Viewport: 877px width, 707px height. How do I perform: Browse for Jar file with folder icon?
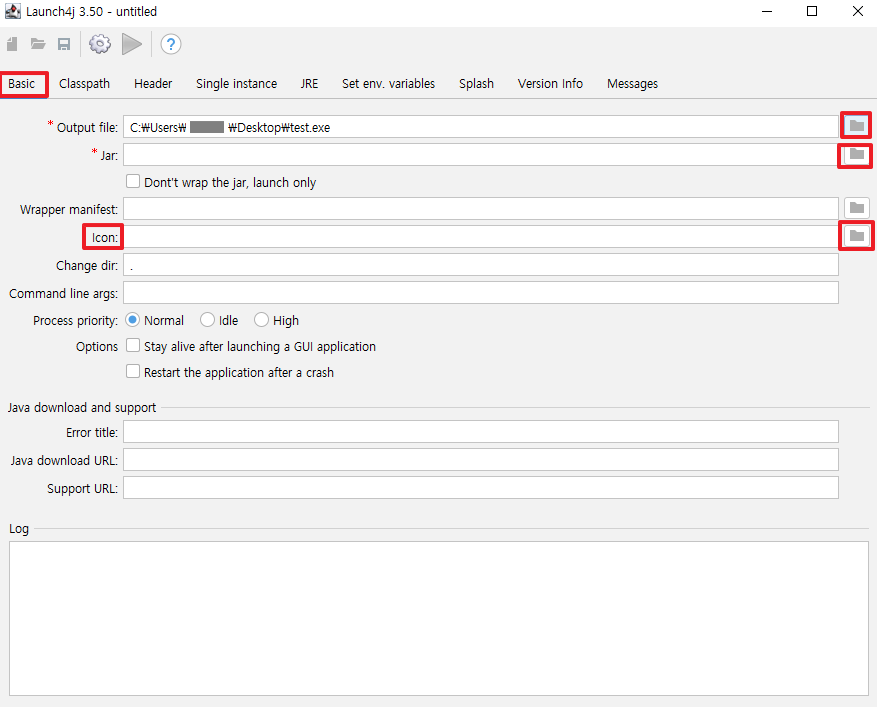tap(856, 154)
